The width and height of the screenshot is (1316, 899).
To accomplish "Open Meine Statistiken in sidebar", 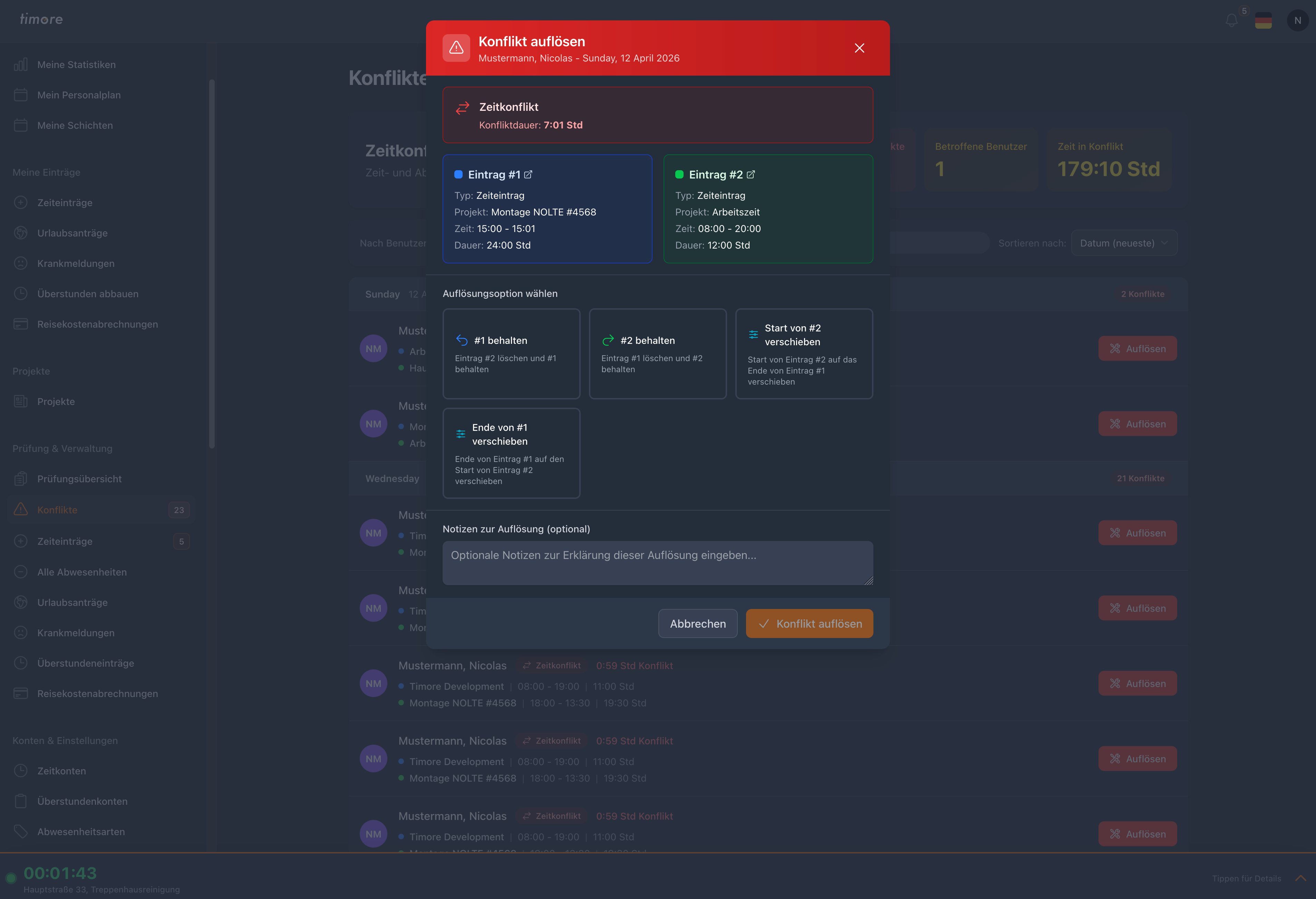I will click(x=76, y=65).
